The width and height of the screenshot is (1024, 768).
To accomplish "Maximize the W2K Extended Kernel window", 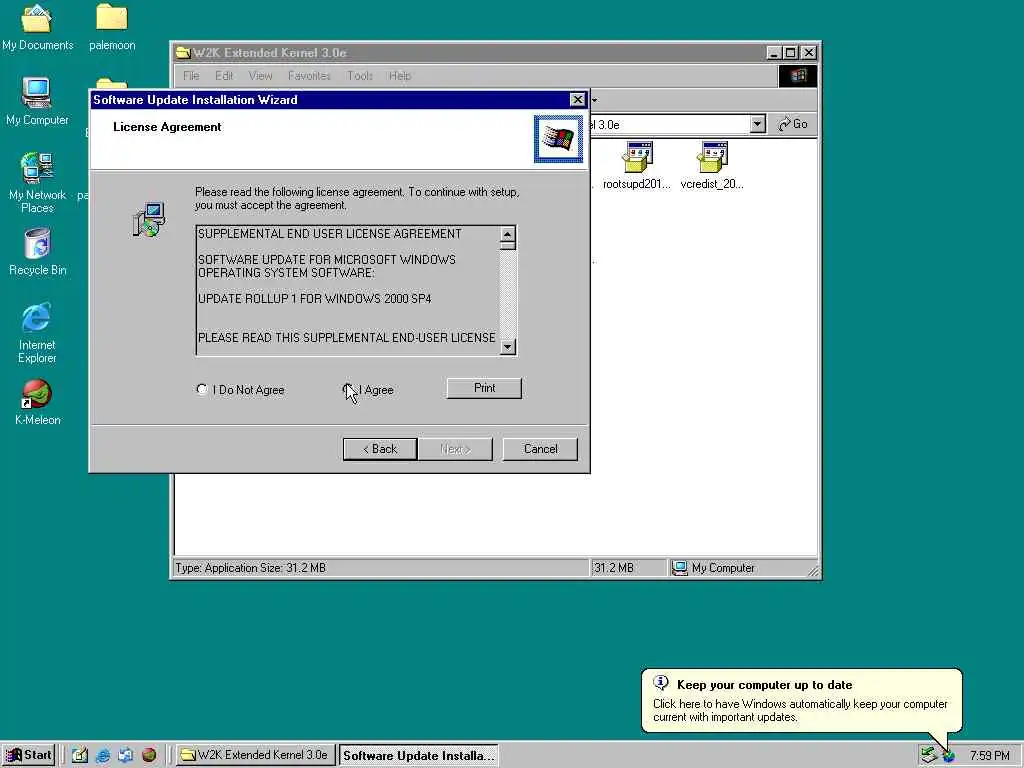I will coord(790,53).
